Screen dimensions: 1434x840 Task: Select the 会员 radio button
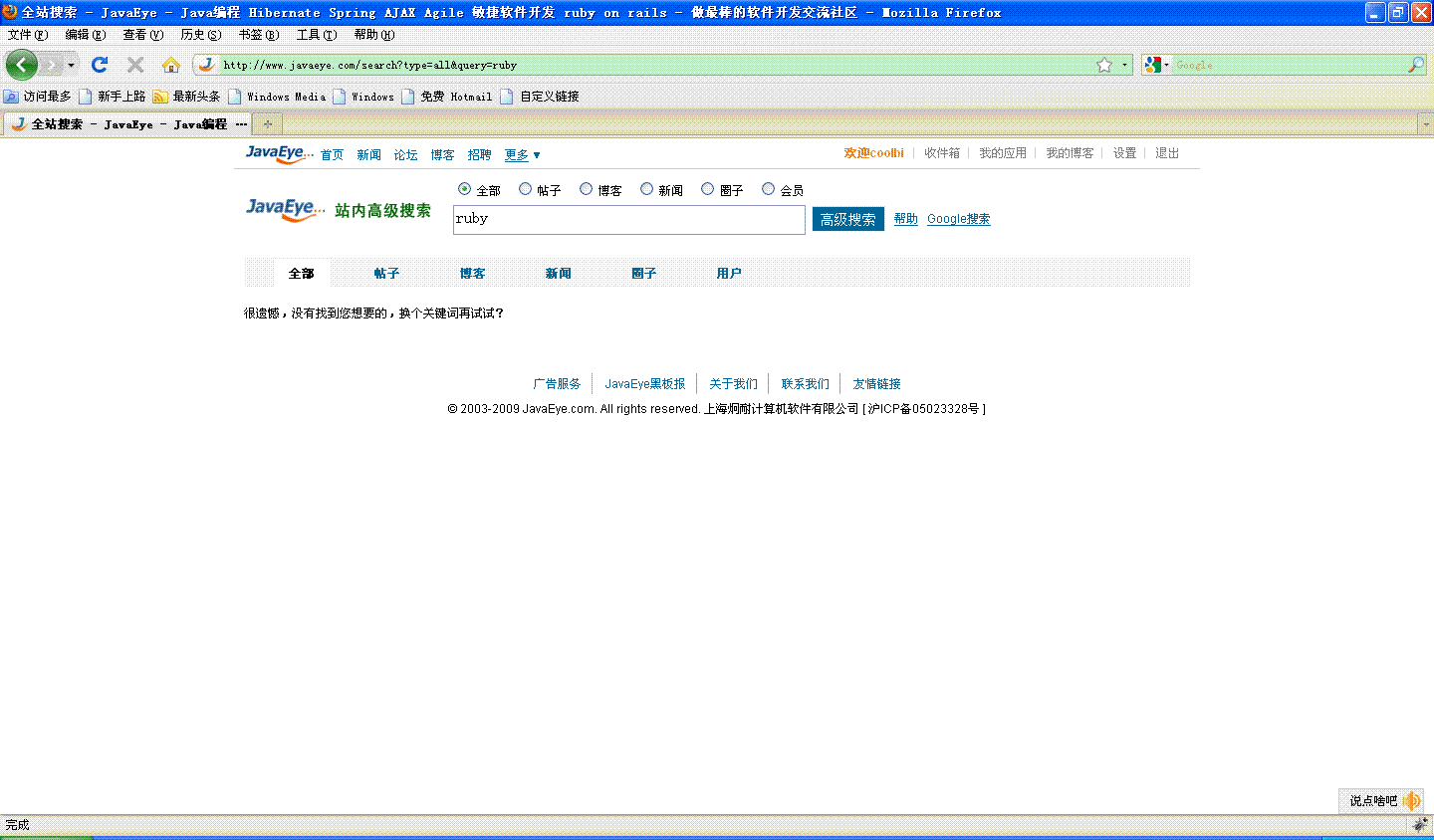[x=768, y=189]
